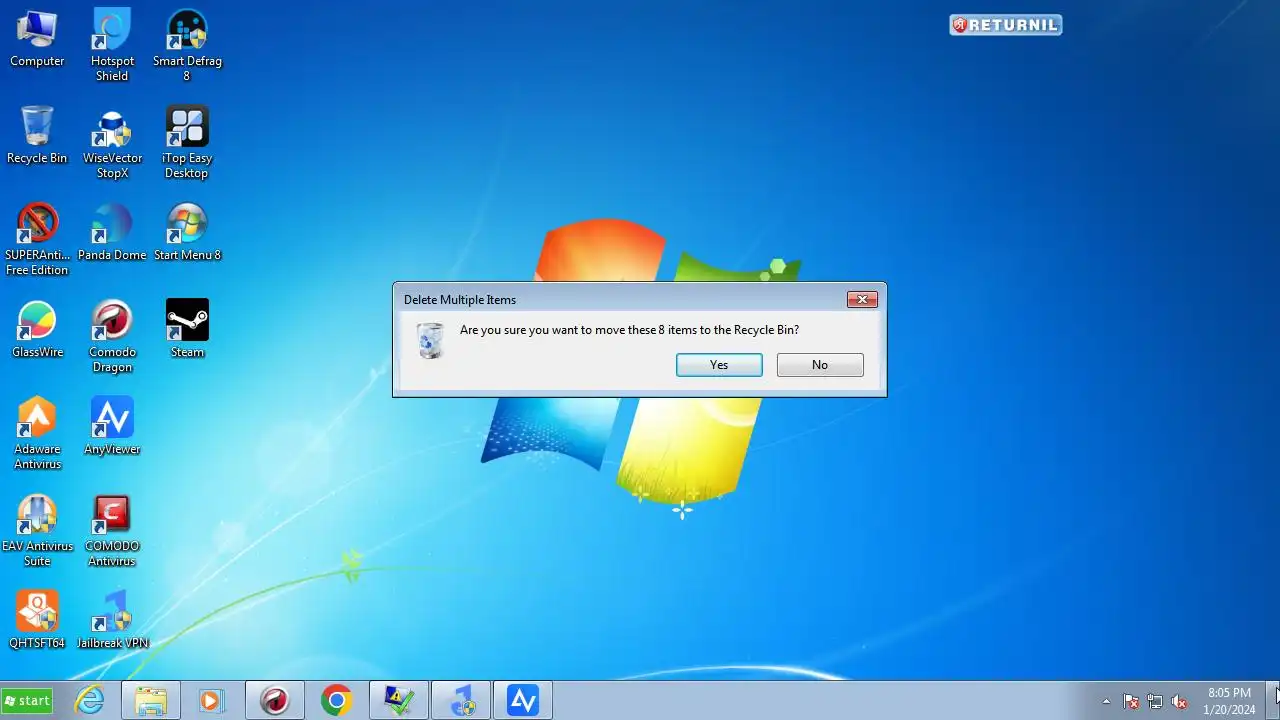Confirm deletion with the Yes button
Viewport: 1280px width, 720px height.
(719, 365)
